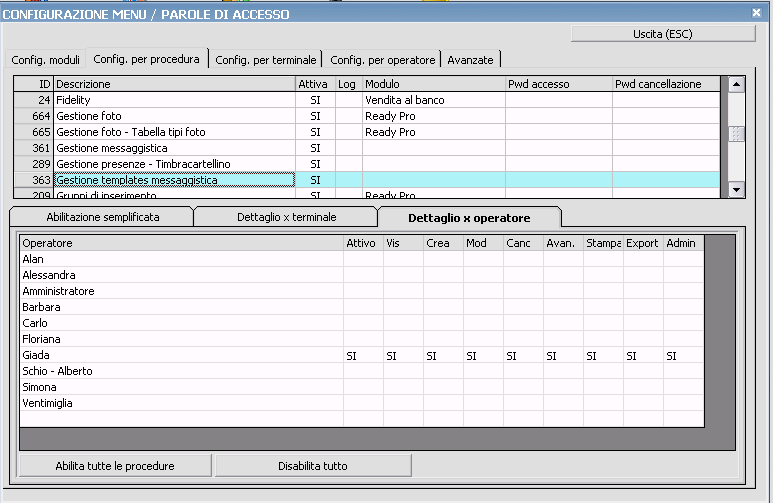The width and height of the screenshot is (773, 503).
Task: Toggle Giada's Vis SI cell
Action: point(403,356)
